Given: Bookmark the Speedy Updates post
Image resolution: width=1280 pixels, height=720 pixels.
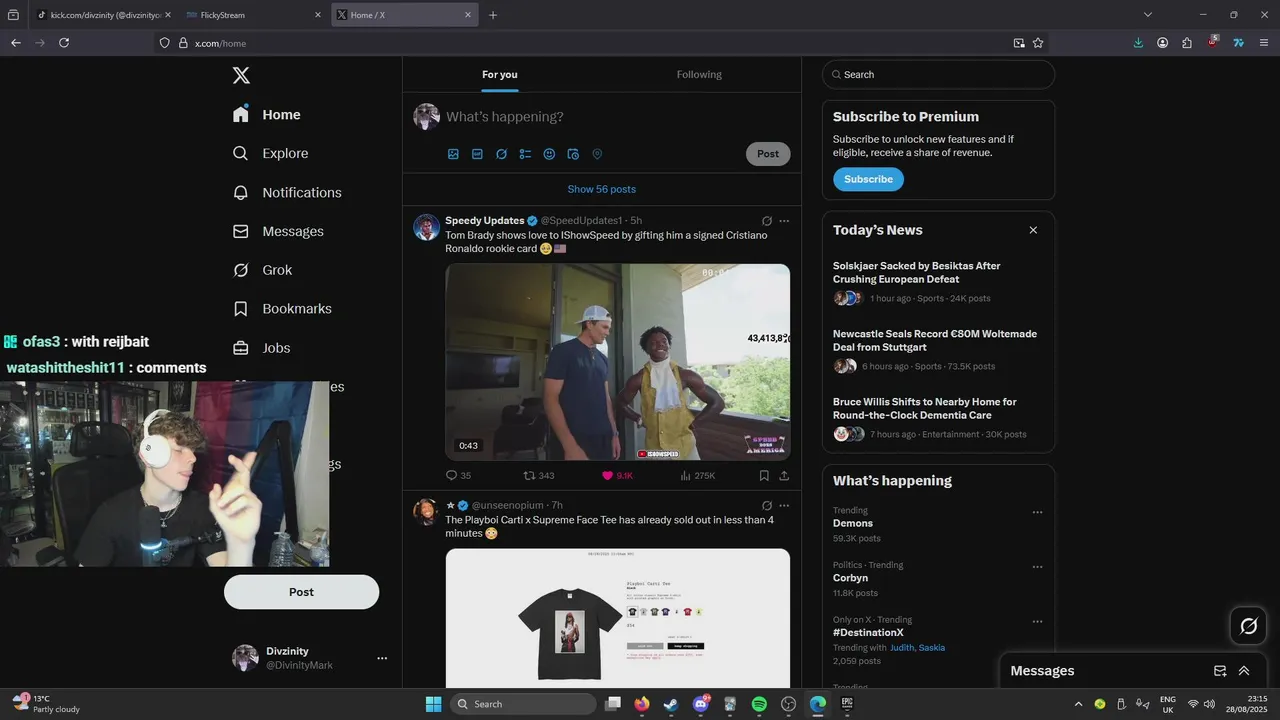Looking at the screenshot, I should tap(764, 476).
